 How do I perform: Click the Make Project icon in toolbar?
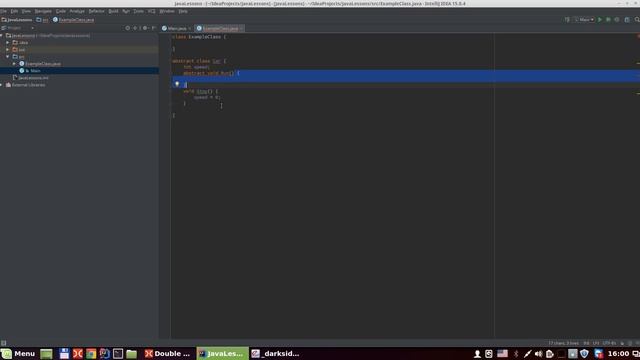point(567,20)
